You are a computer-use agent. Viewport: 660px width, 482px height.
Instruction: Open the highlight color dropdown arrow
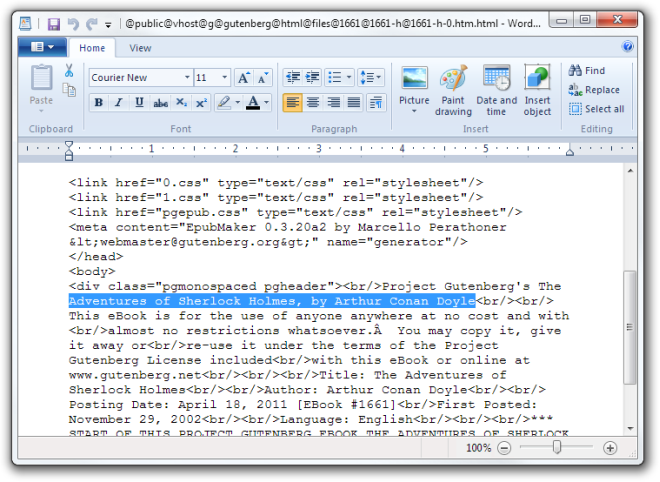click(x=238, y=102)
